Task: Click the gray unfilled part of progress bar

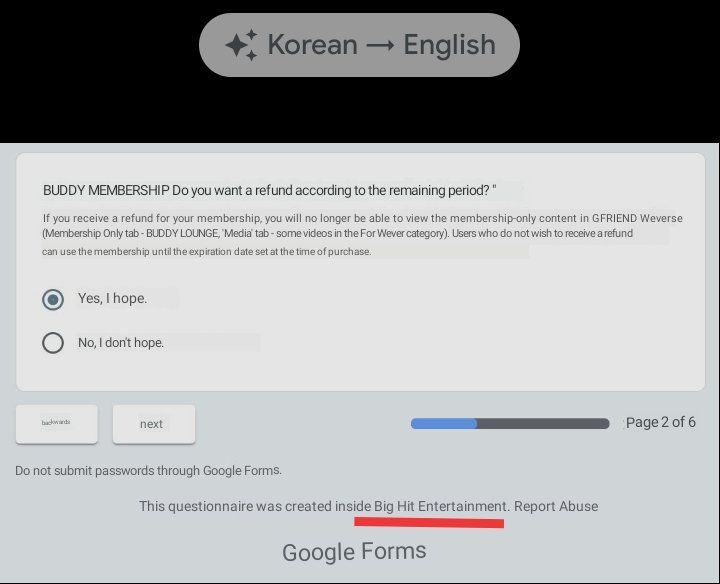Action: click(x=543, y=423)
